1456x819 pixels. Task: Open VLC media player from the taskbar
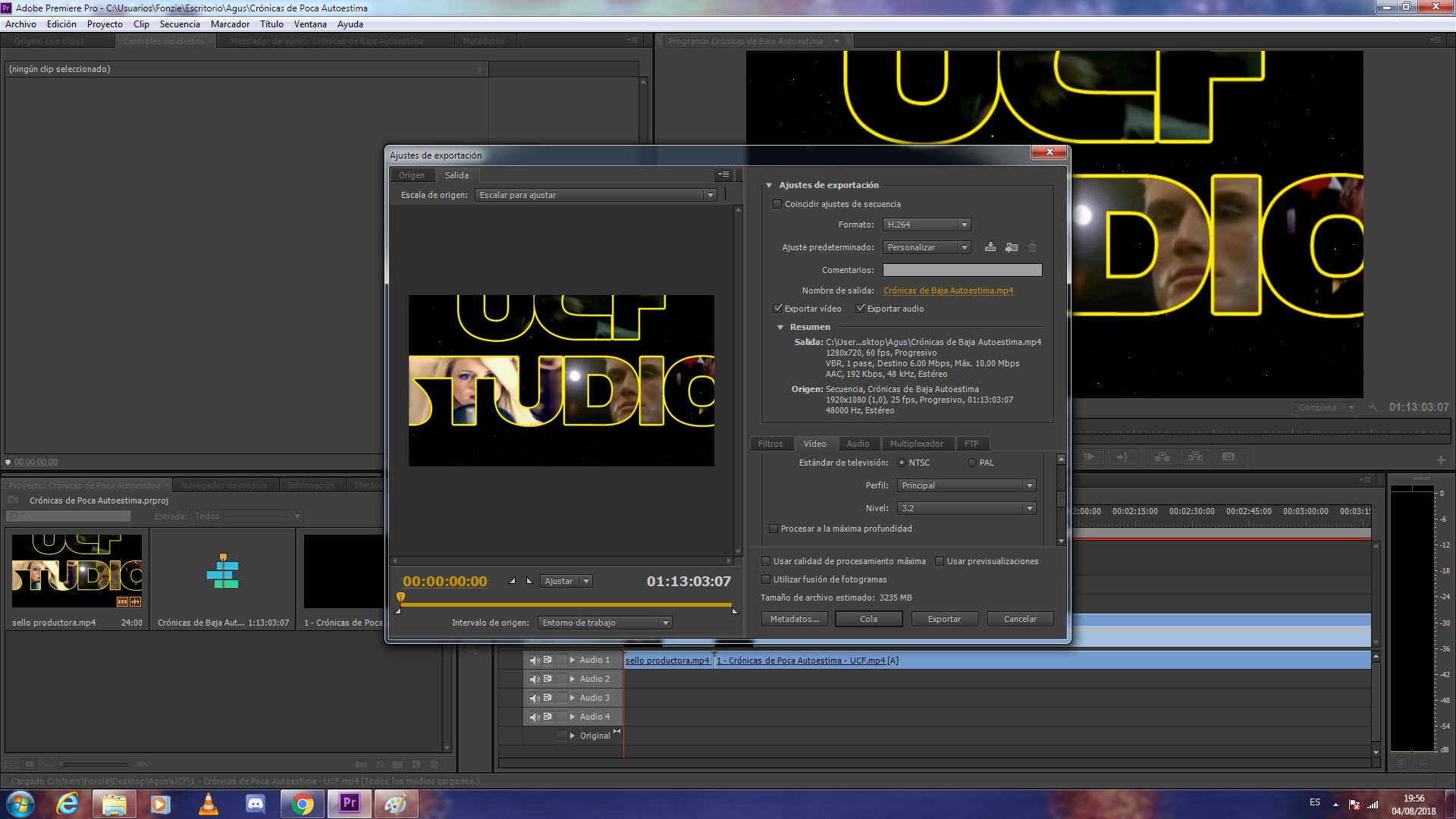[x=208, y=804]
